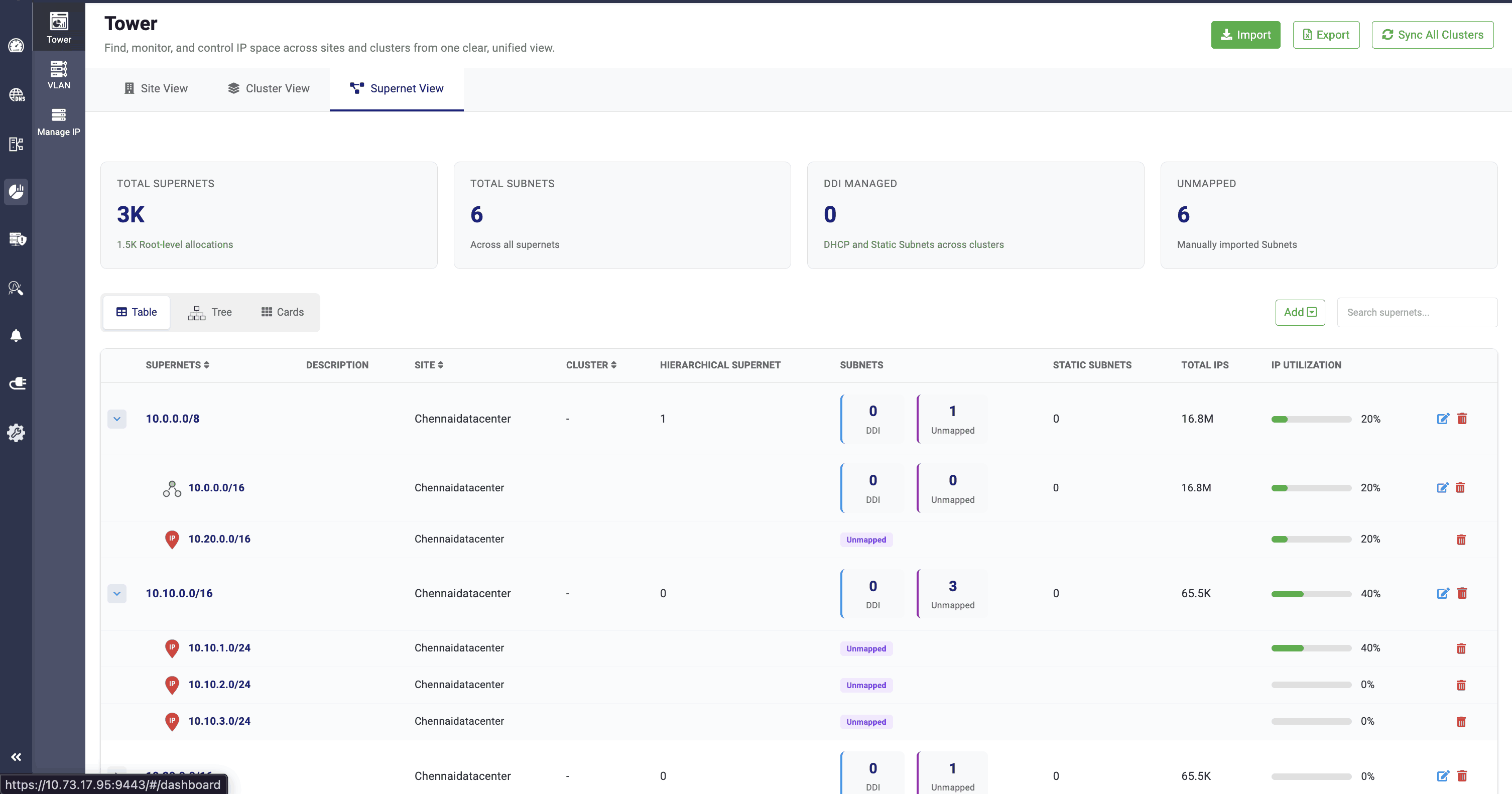
Task: Switch to Cards layout view
Action: click(282, 312)
